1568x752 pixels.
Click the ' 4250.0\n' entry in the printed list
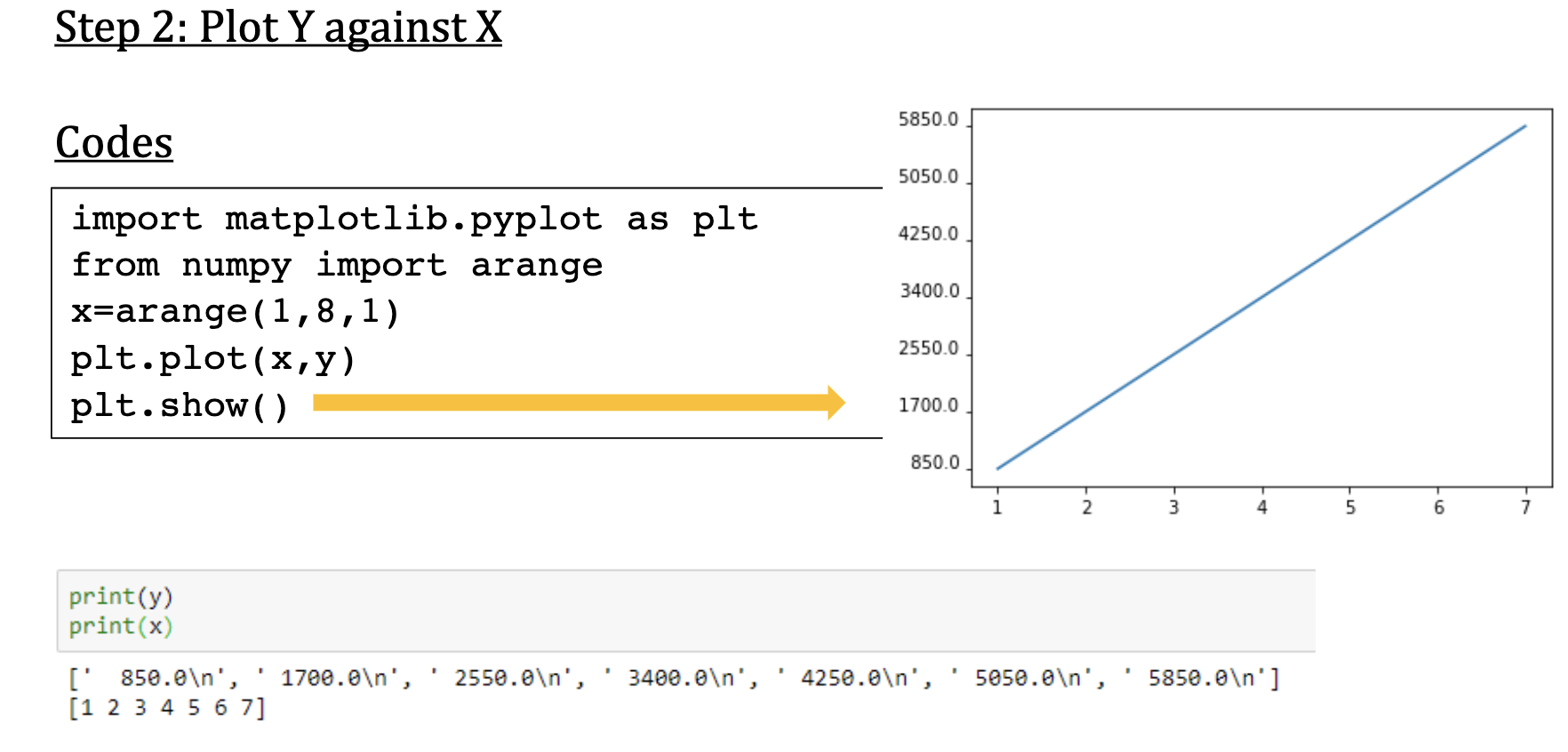coord(848,678)
